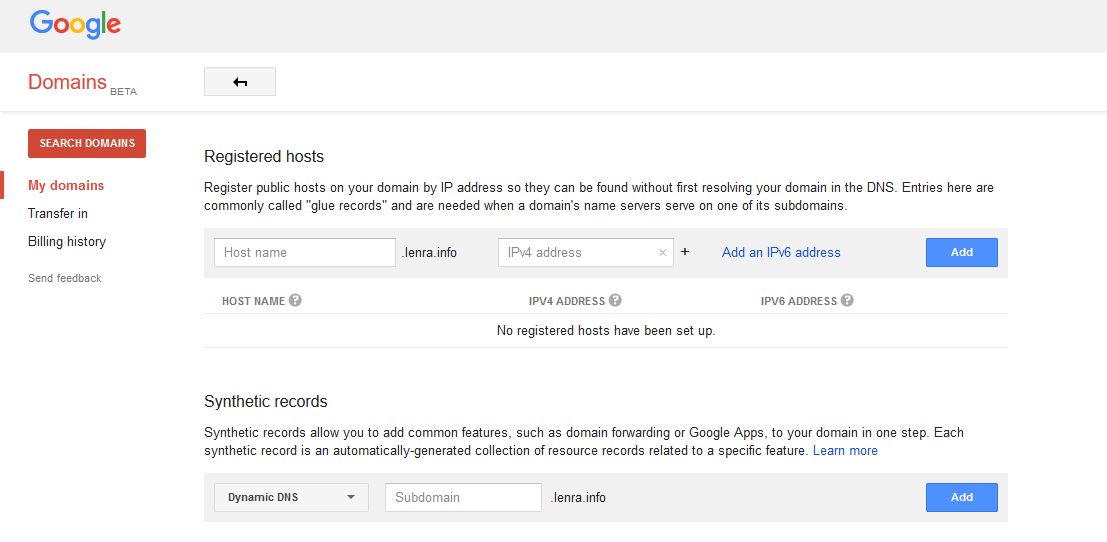
Task: Click Add button for registered hosts
Action: (x=961, y=252)
